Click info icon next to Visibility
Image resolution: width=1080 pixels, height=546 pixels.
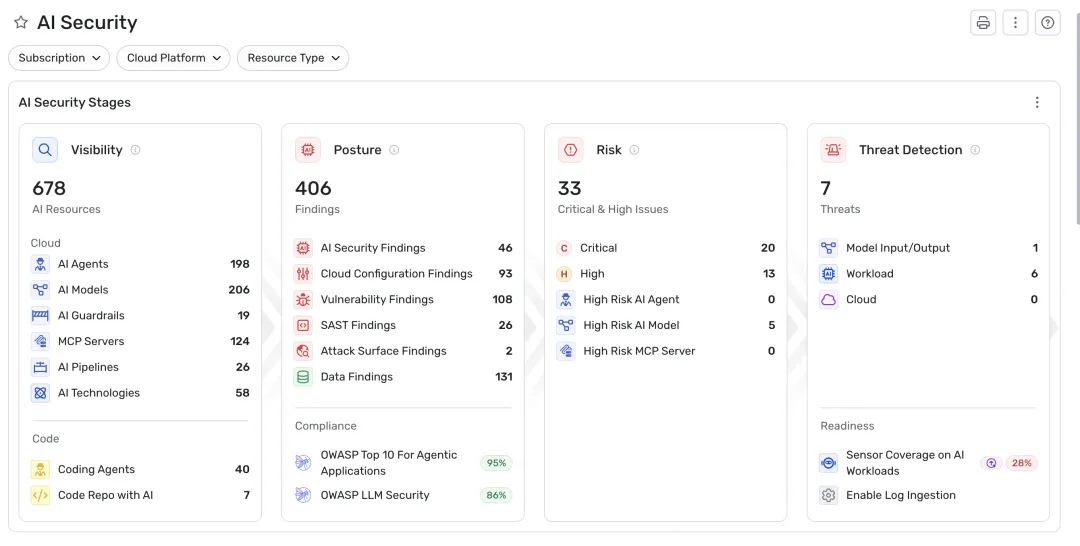pyautogui.click(x=135, y=150)
